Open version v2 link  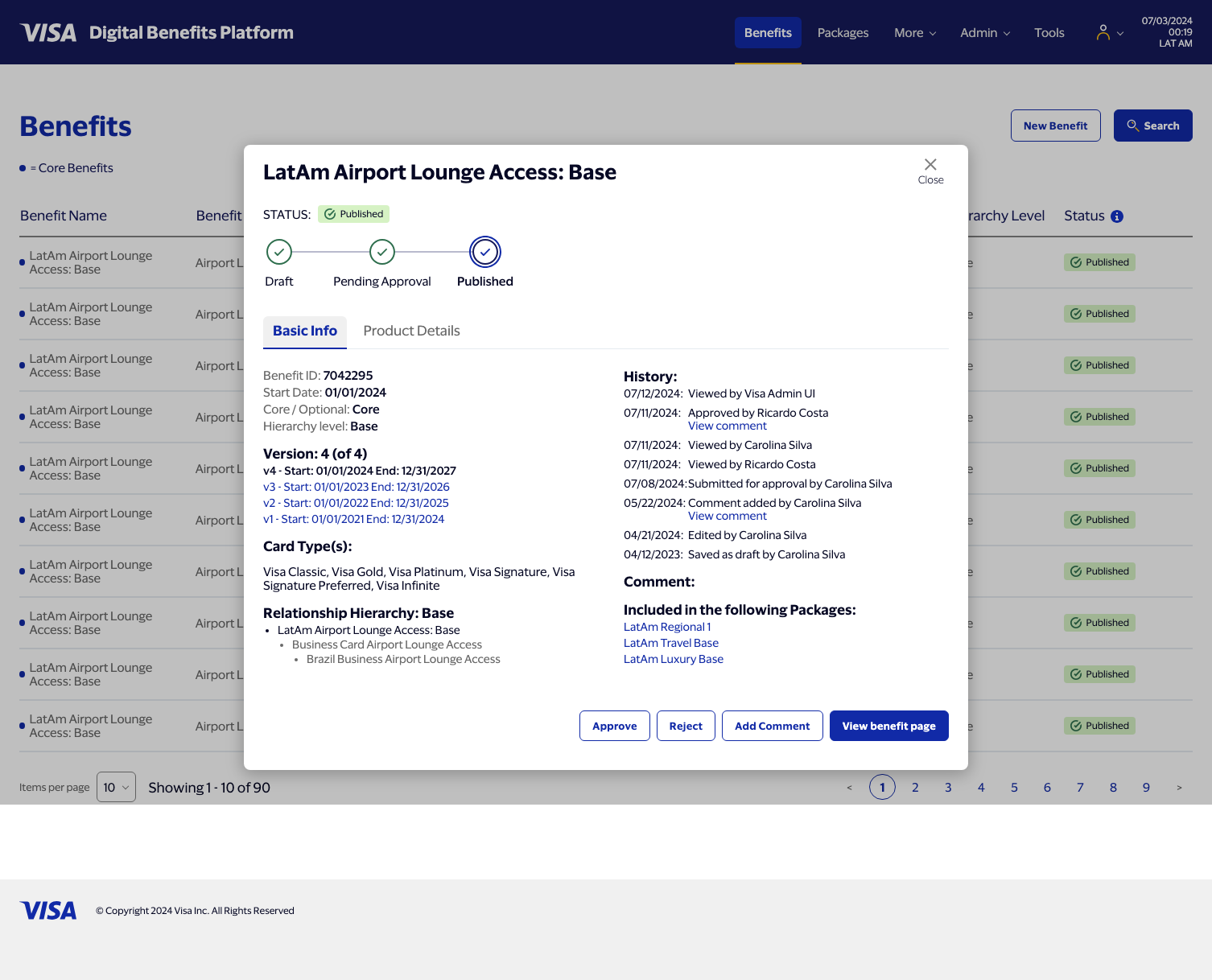[x=356, y=503]
